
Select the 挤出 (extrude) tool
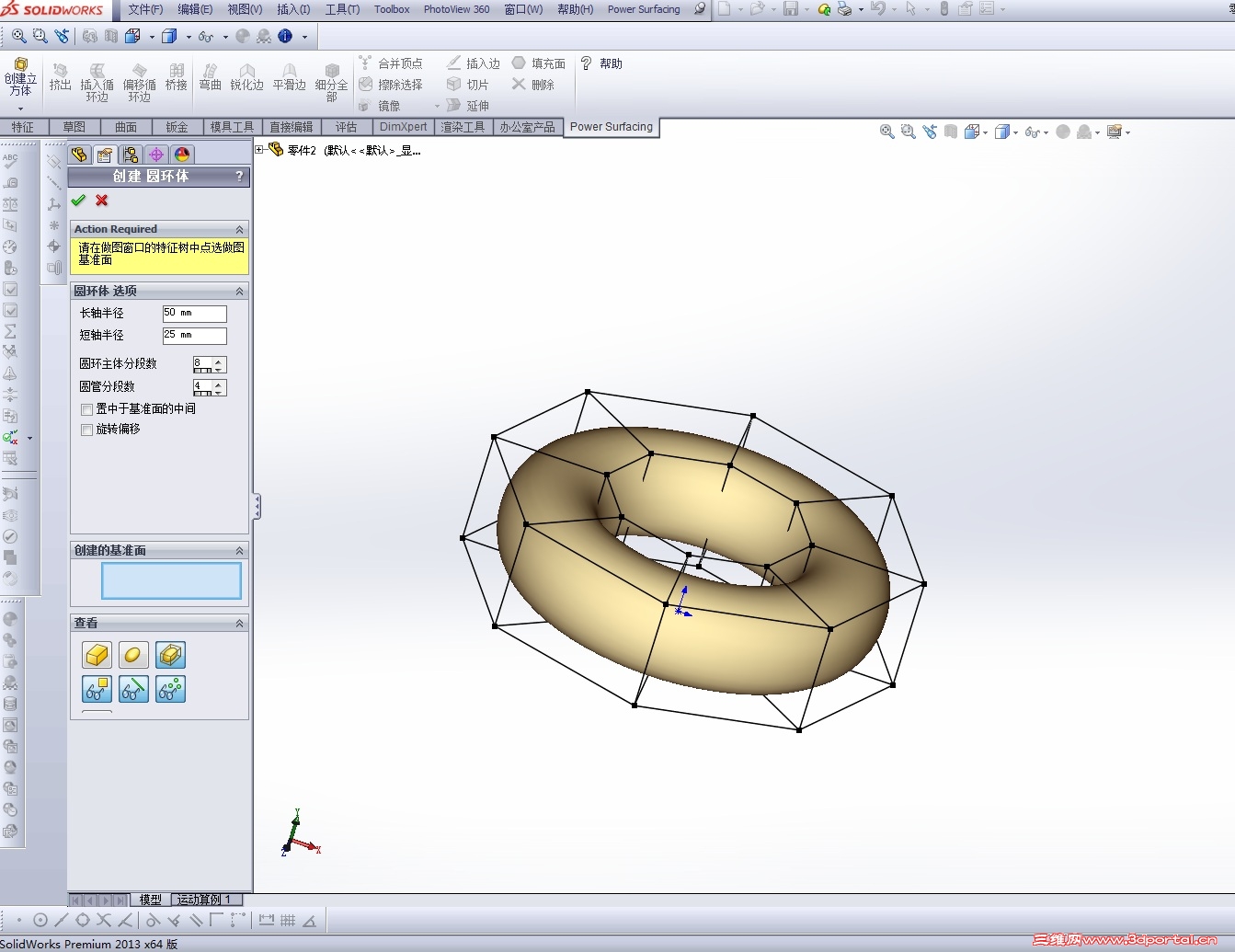(x=60, y=77)
